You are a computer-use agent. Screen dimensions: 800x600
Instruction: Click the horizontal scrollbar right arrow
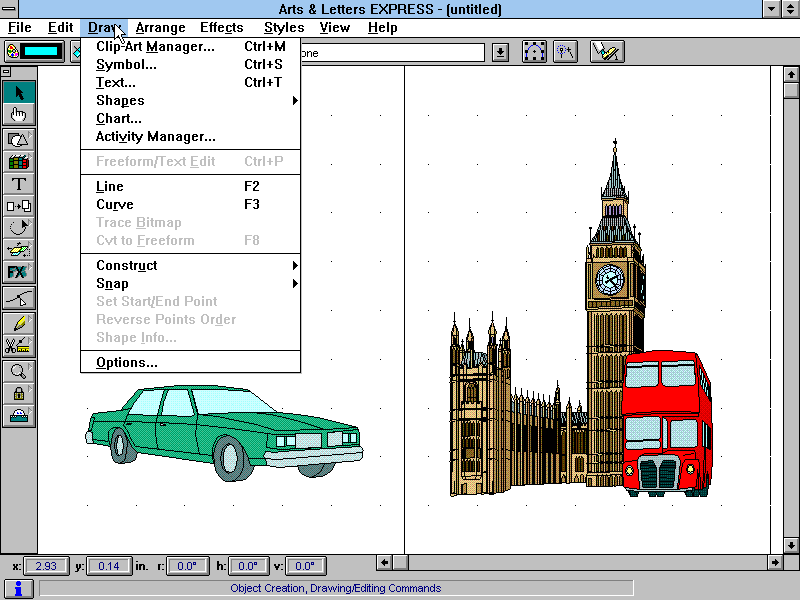coord(774,563)
